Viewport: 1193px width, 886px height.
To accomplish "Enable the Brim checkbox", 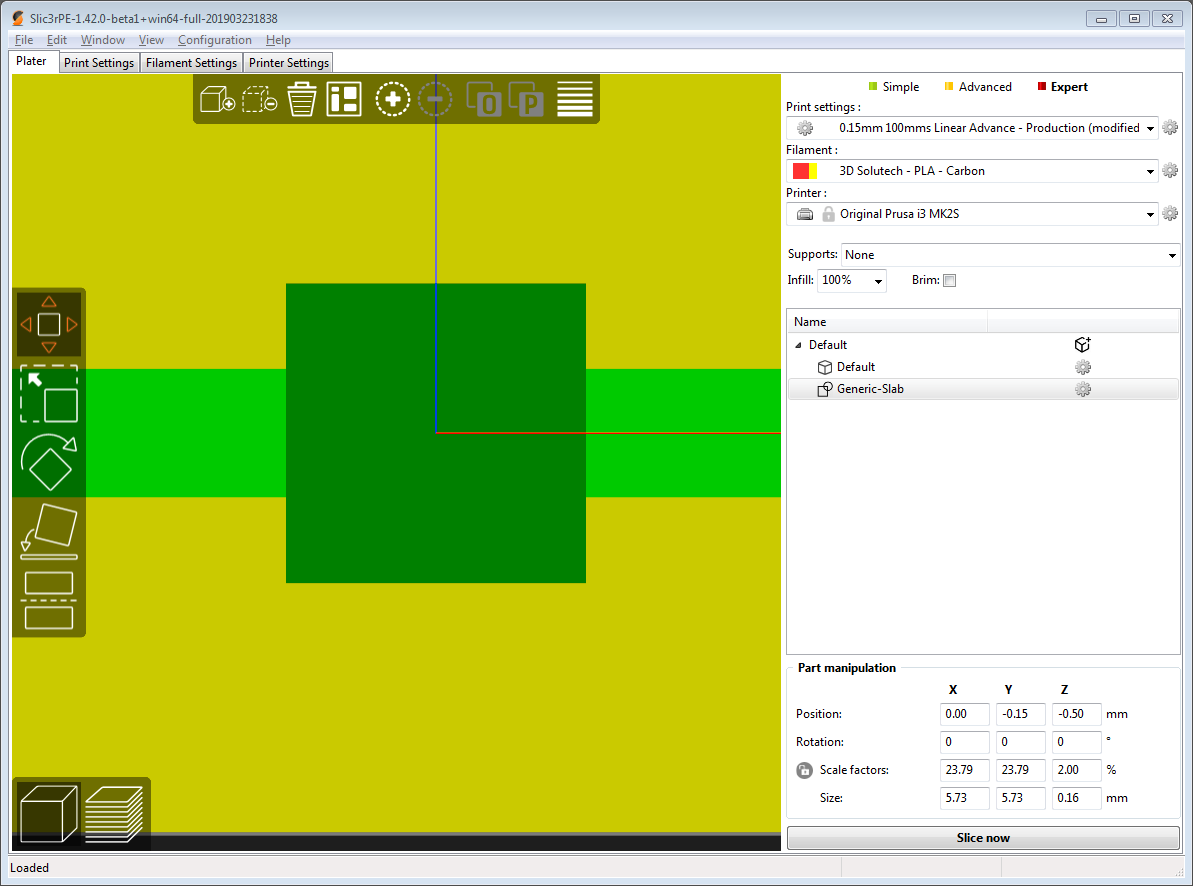I will [x=949, y=280].
